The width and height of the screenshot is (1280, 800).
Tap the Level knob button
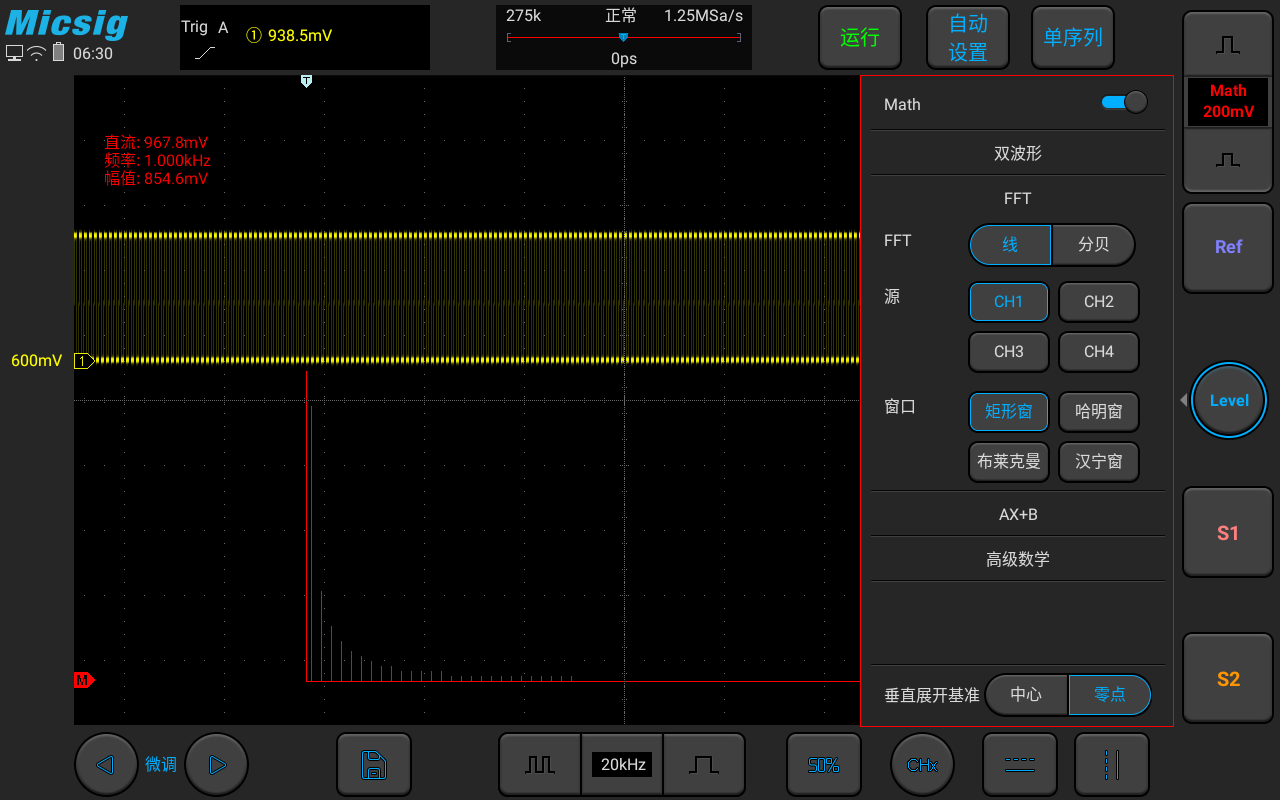coord(1229,400)
